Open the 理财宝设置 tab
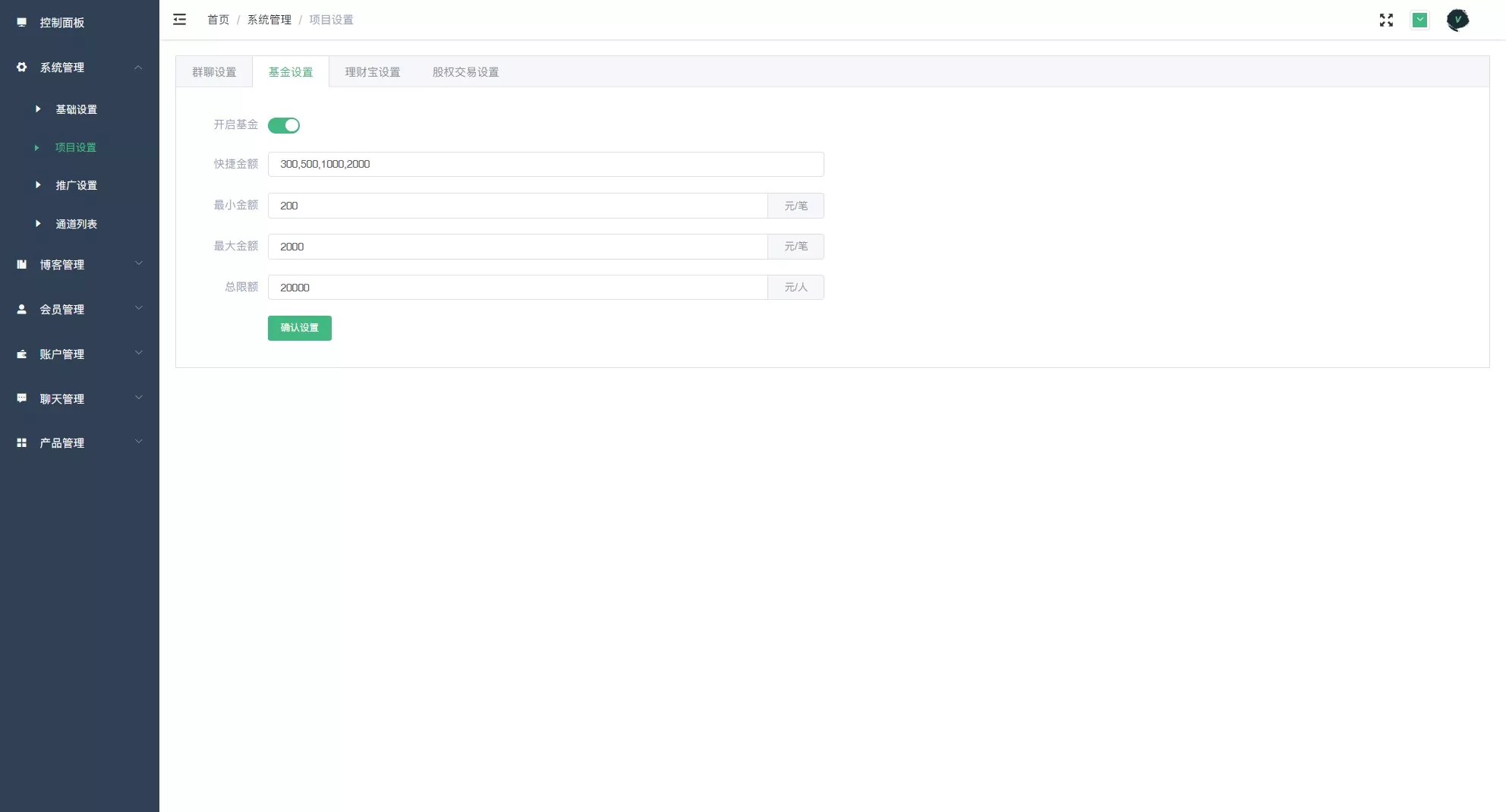The width and height of the screenshot is (1506, 812). coord(372,72)
